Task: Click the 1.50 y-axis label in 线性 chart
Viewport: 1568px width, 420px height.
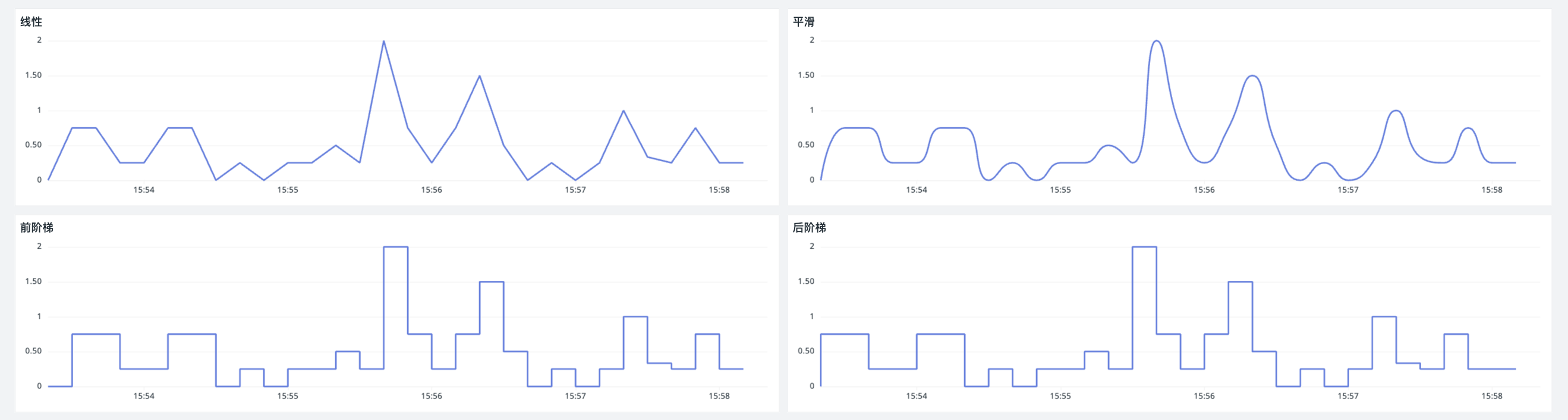Action: tap(33, 76)
